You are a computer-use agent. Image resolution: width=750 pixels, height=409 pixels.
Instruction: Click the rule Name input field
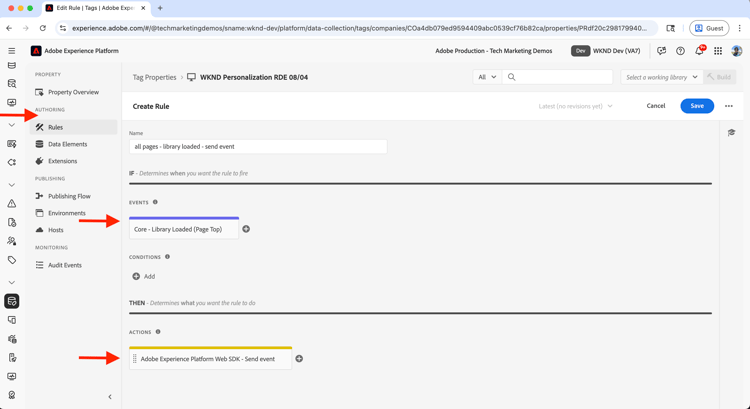pos(258,146)
